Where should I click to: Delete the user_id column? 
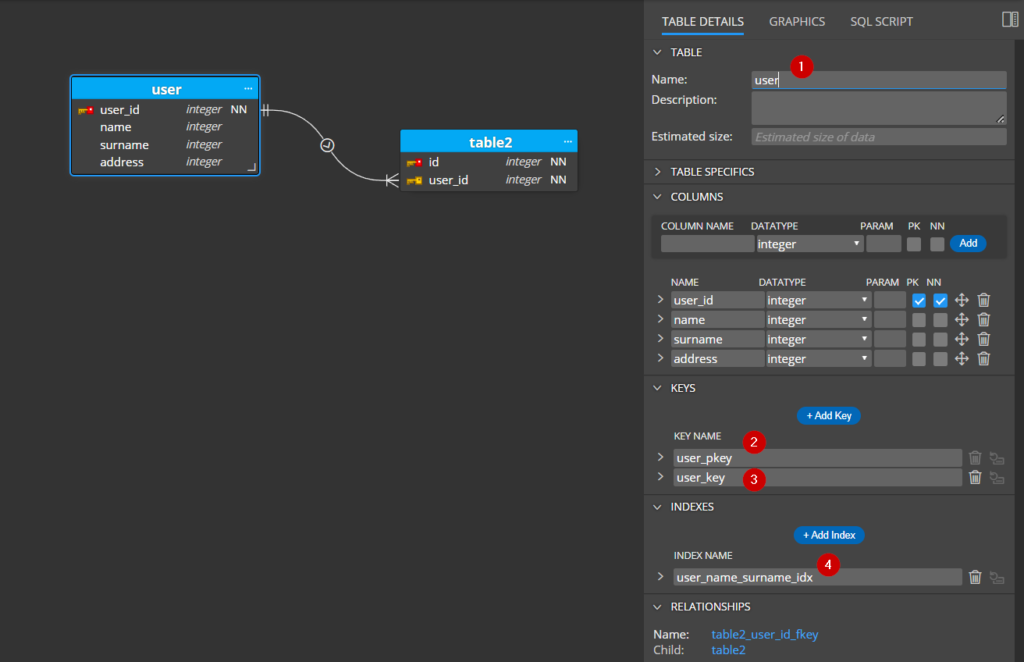pyautogui.click(x=984, y=300)
